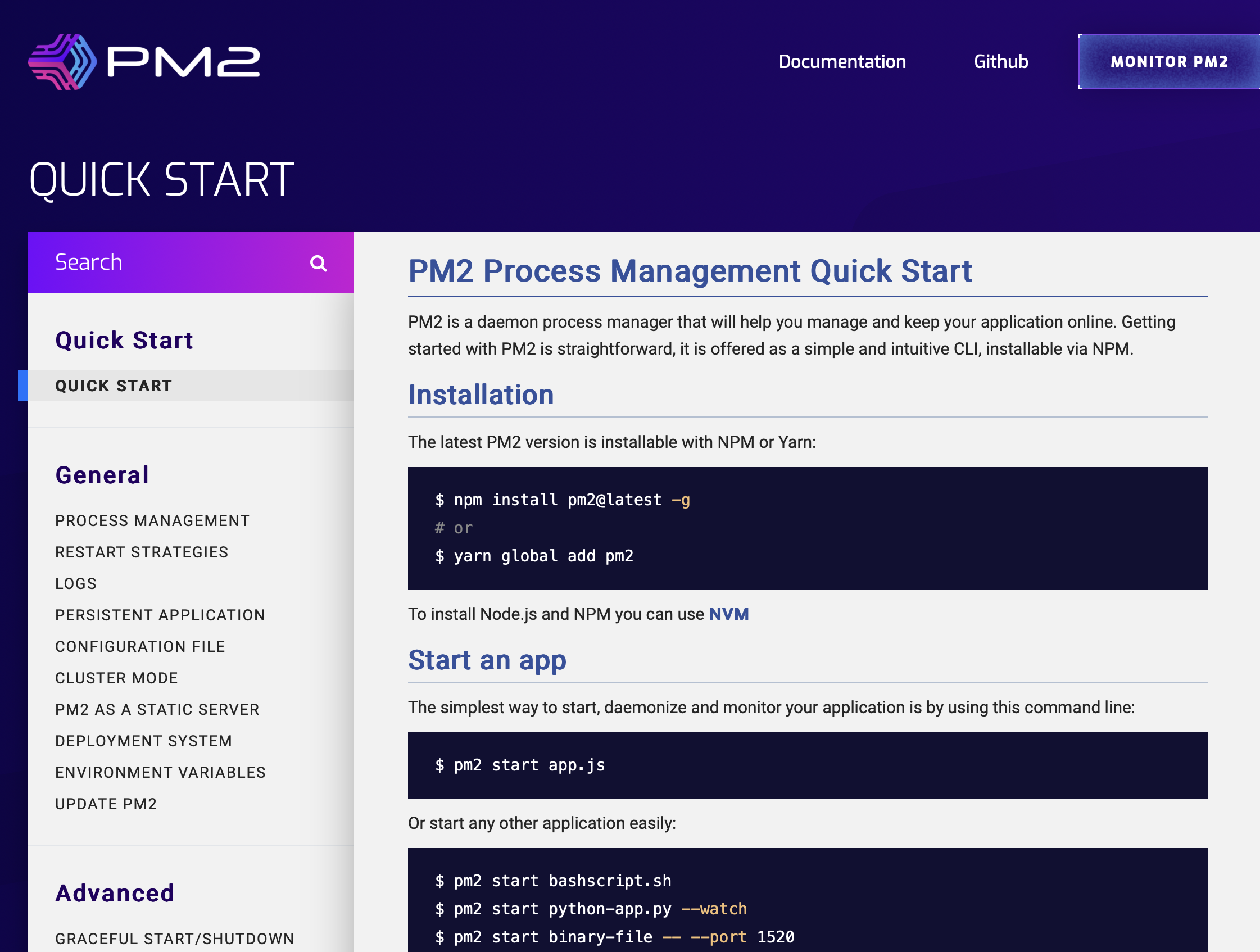
Task: Click the Advanced sidebar heading
Action: point(115,894)
